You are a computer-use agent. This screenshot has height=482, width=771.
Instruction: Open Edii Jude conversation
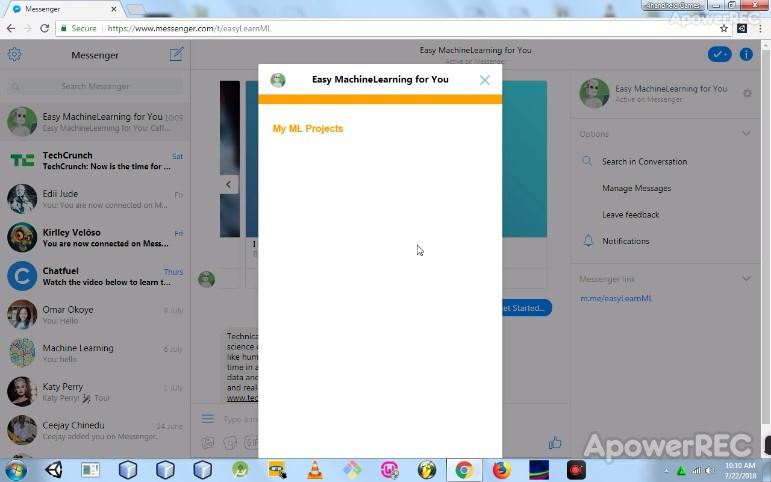[x=95, y=199]
